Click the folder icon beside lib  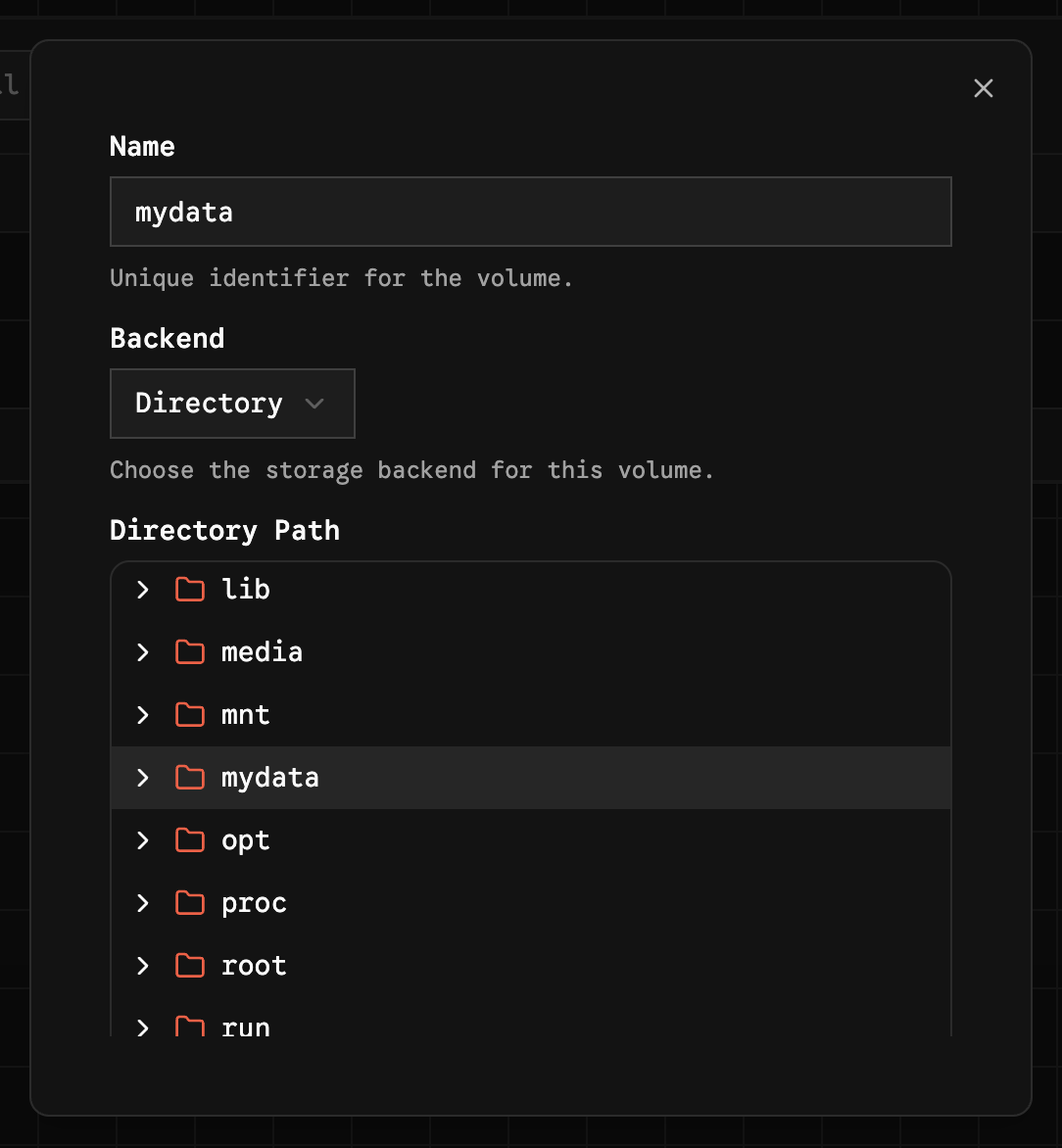point(189,589)
